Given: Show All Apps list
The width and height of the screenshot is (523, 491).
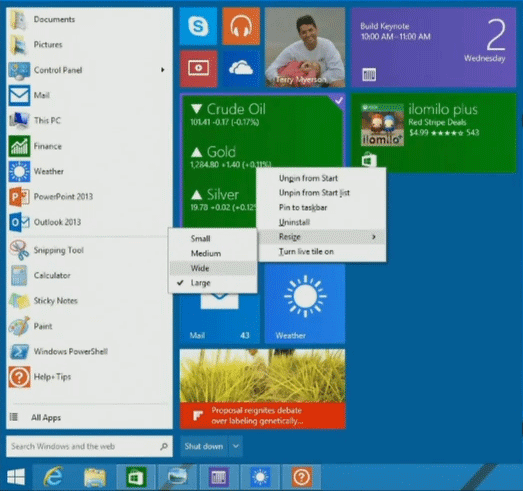Looking at the screenshot, I should (89, 417).
